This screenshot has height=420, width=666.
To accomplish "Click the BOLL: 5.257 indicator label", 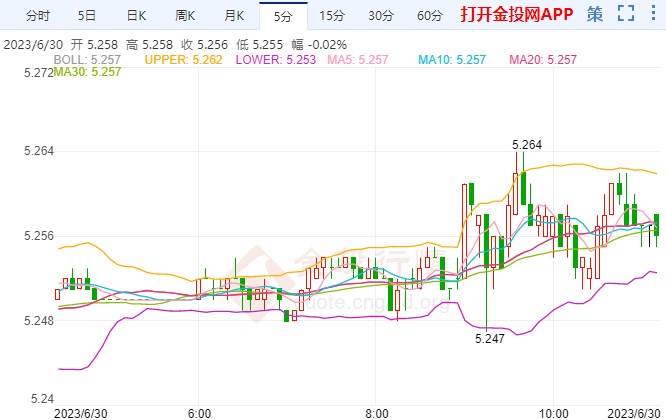I will (x=87, y=59).
